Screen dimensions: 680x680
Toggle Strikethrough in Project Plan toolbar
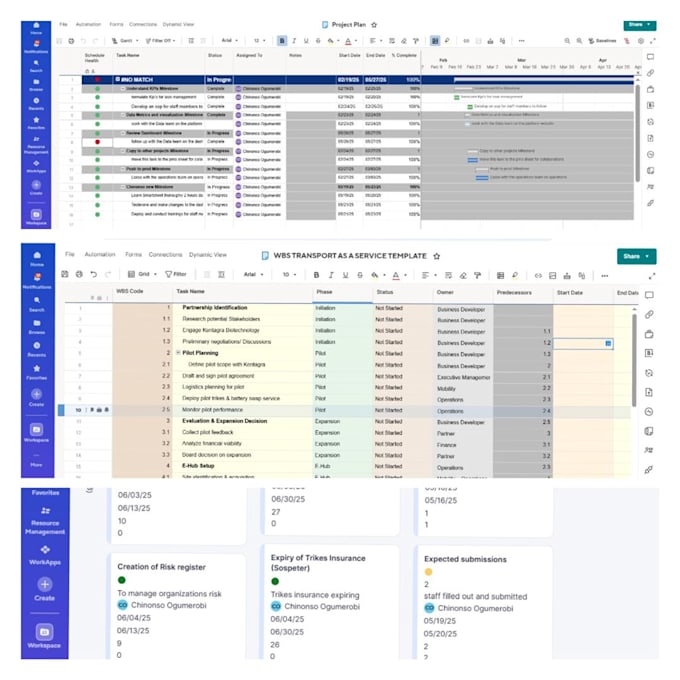pos(318,41)
